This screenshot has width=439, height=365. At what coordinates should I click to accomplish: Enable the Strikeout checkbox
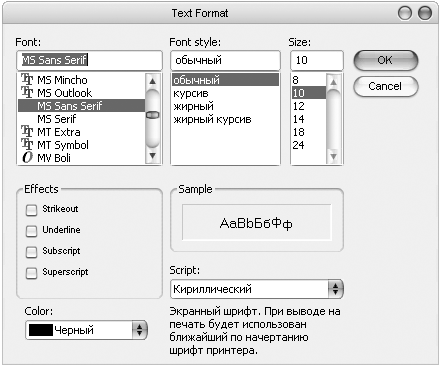pos(31,210)
